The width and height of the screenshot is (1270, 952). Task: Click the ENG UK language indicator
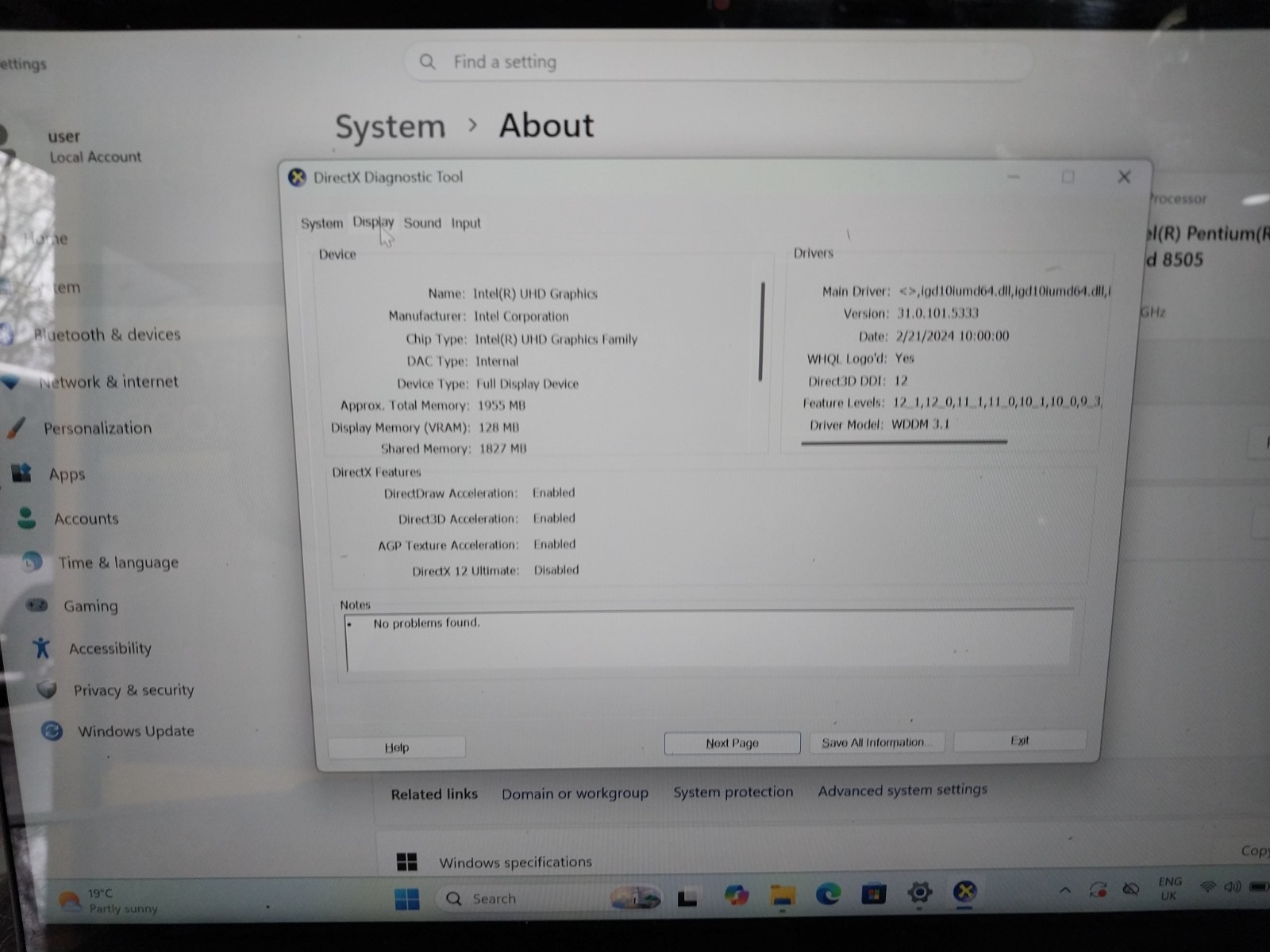(1169, 889)
